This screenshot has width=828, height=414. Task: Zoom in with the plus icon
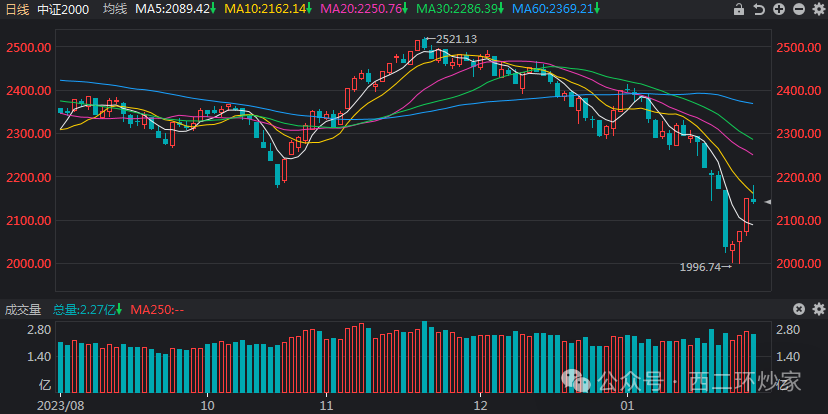(x=778, y=9)
